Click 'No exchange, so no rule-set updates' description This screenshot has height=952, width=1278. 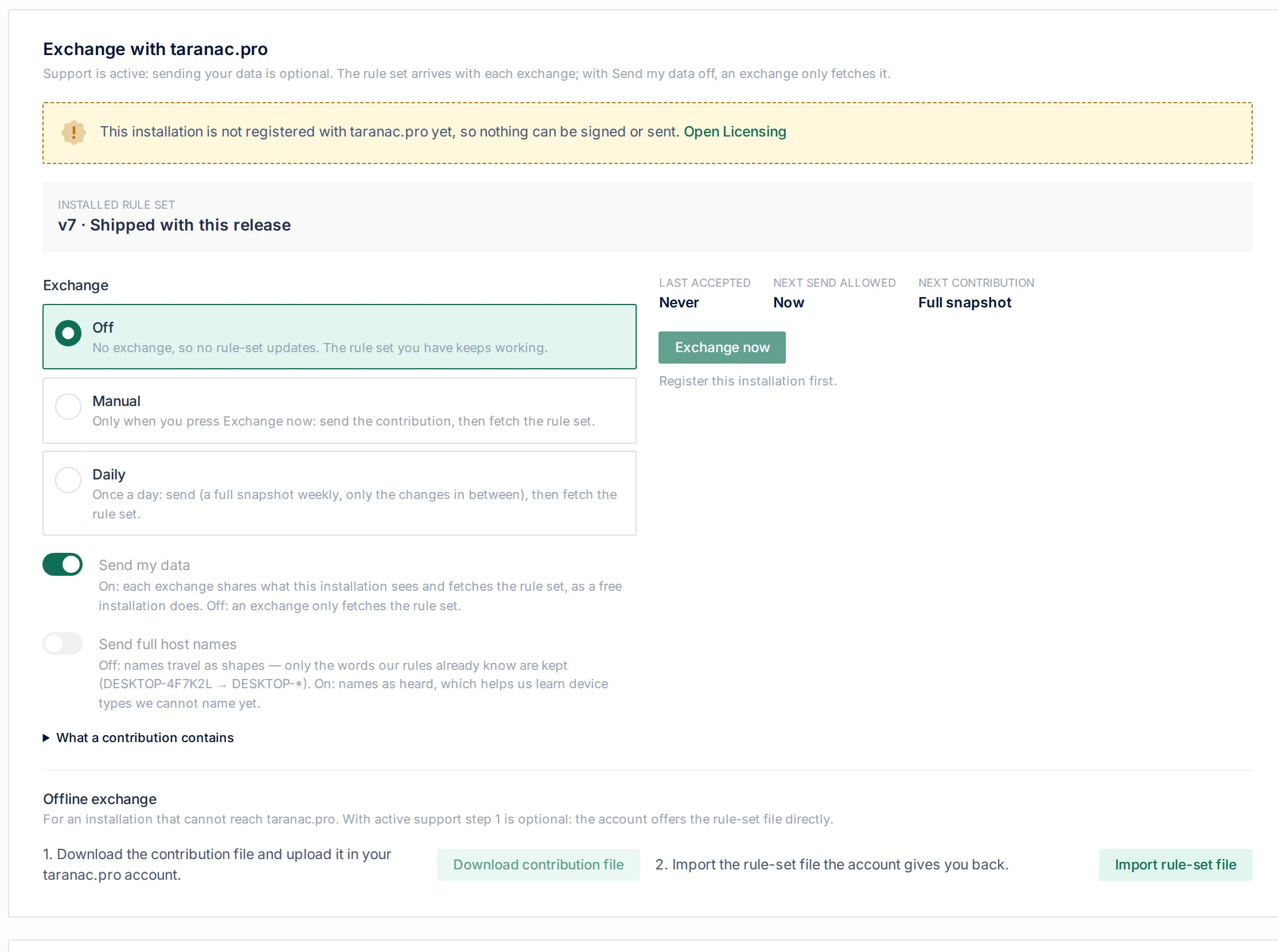pos(320,348)
